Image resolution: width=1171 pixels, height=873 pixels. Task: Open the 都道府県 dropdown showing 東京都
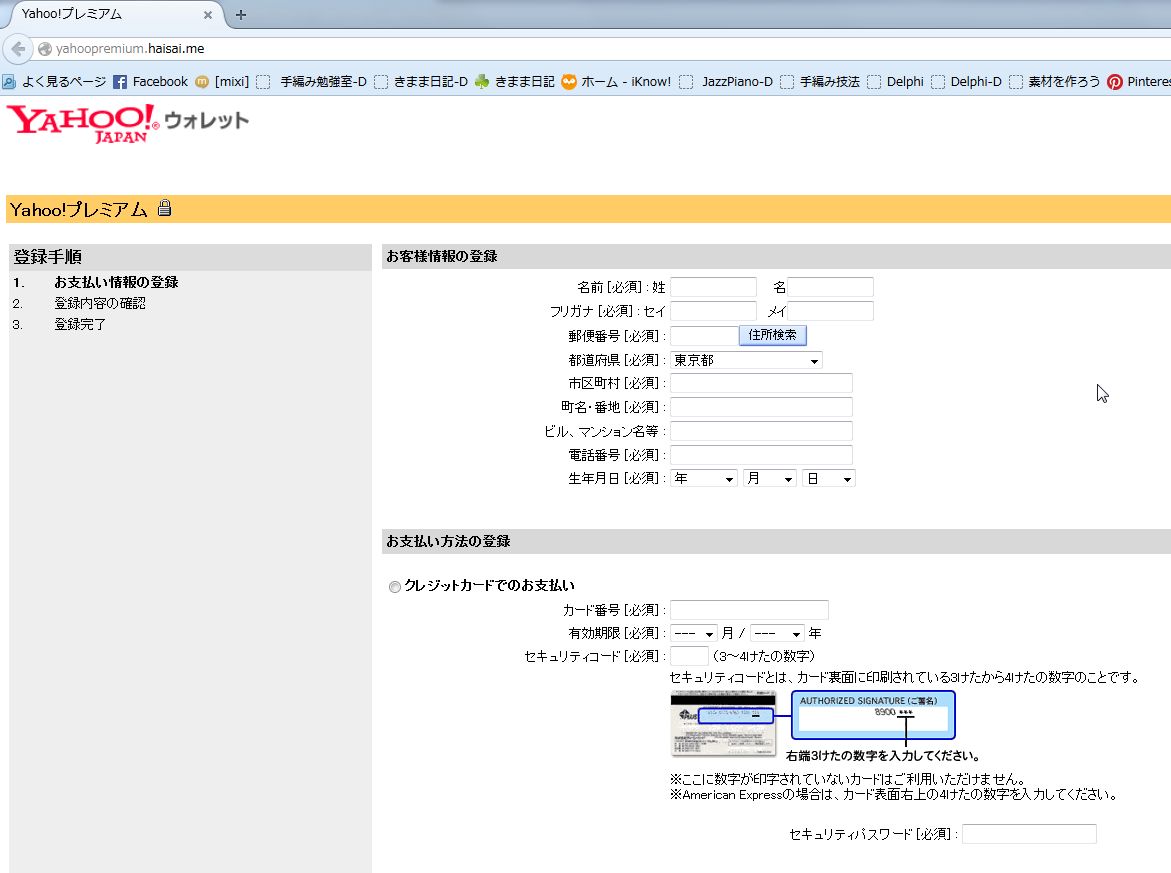[x=746, y=360]
